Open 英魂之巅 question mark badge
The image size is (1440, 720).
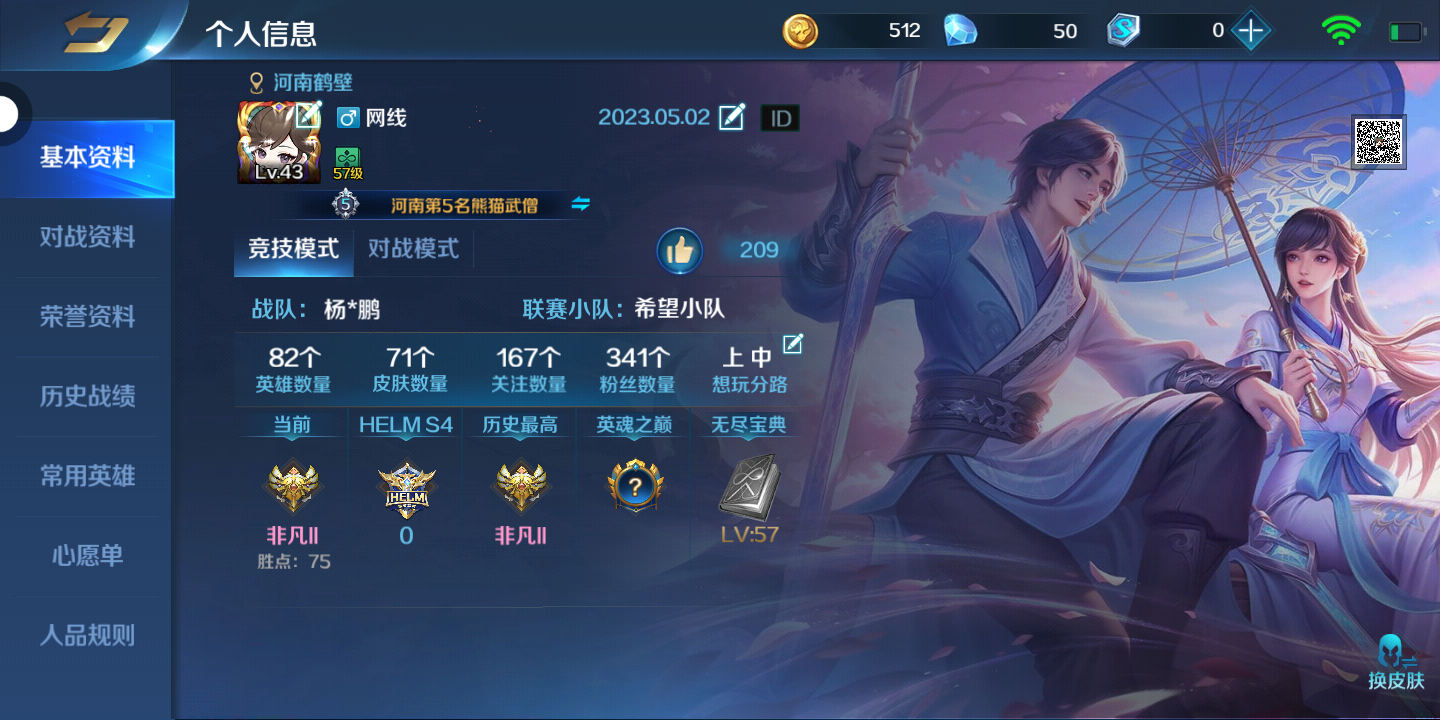tap(635, 486)
